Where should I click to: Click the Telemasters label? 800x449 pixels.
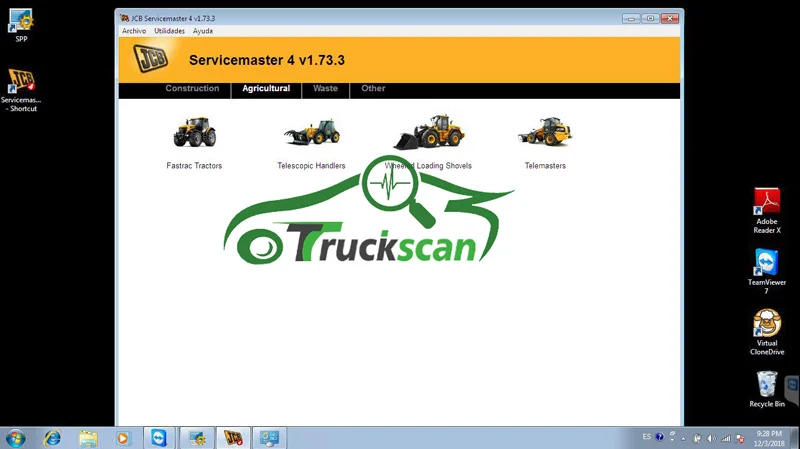click(x=545, y=166)
